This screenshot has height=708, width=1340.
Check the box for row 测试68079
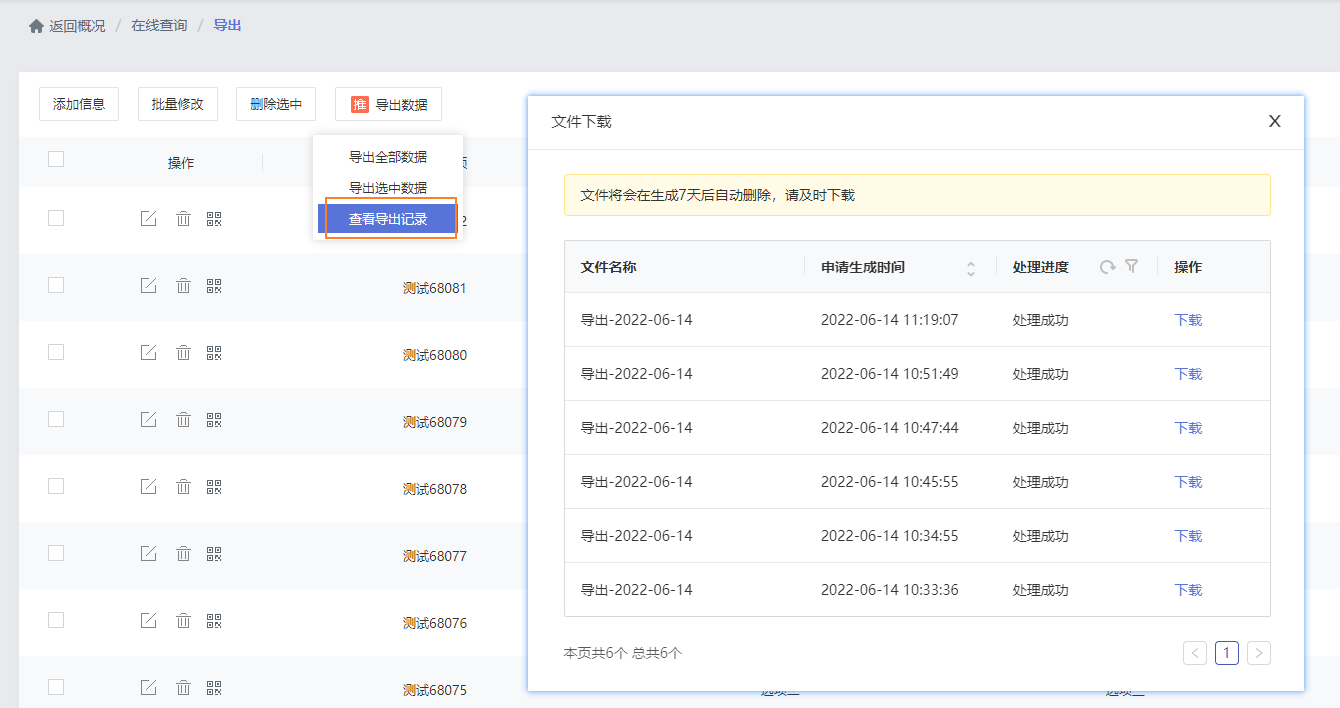click(56, 419)
